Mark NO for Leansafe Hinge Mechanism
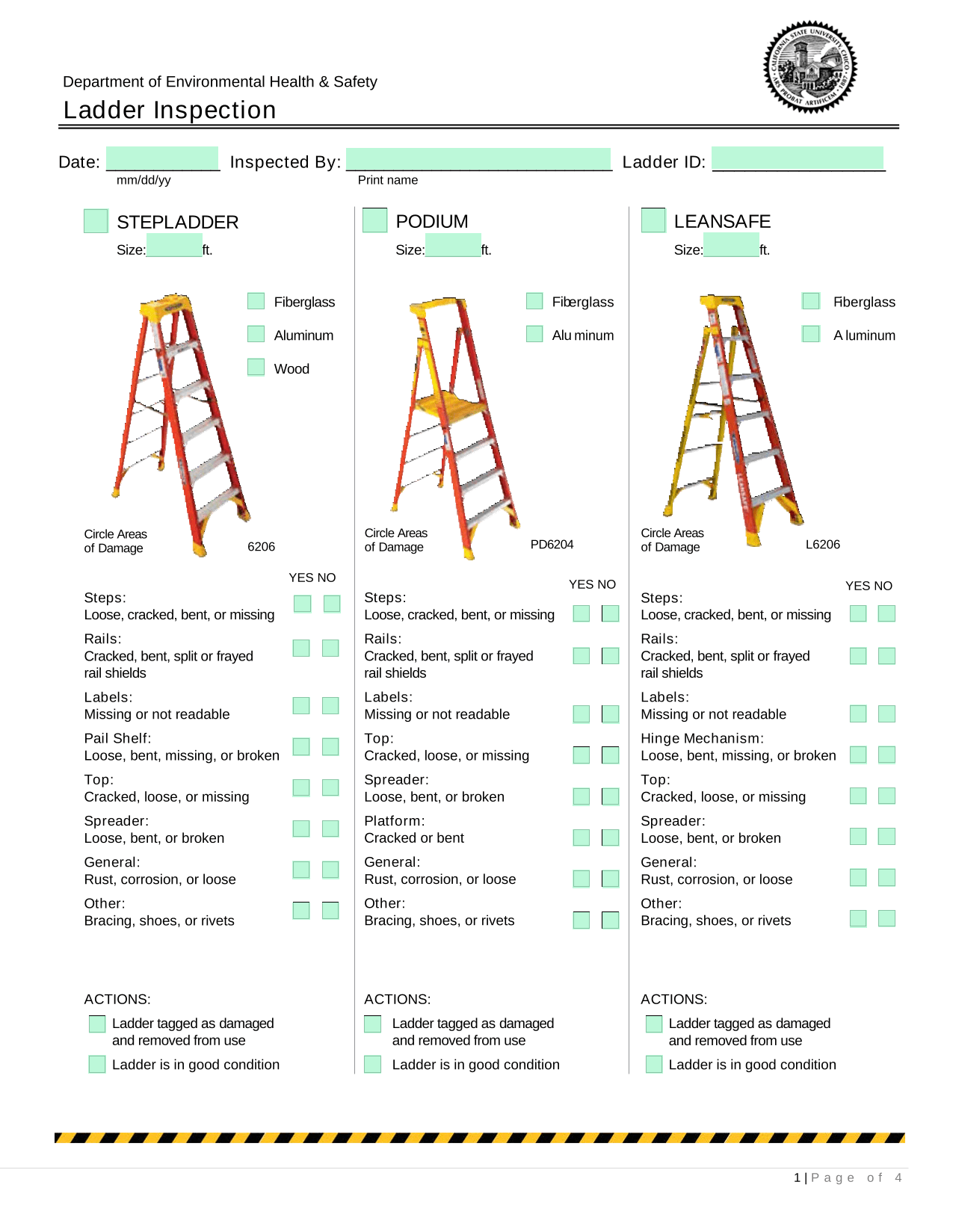953x1232 pixels. (x=886, y=755)
